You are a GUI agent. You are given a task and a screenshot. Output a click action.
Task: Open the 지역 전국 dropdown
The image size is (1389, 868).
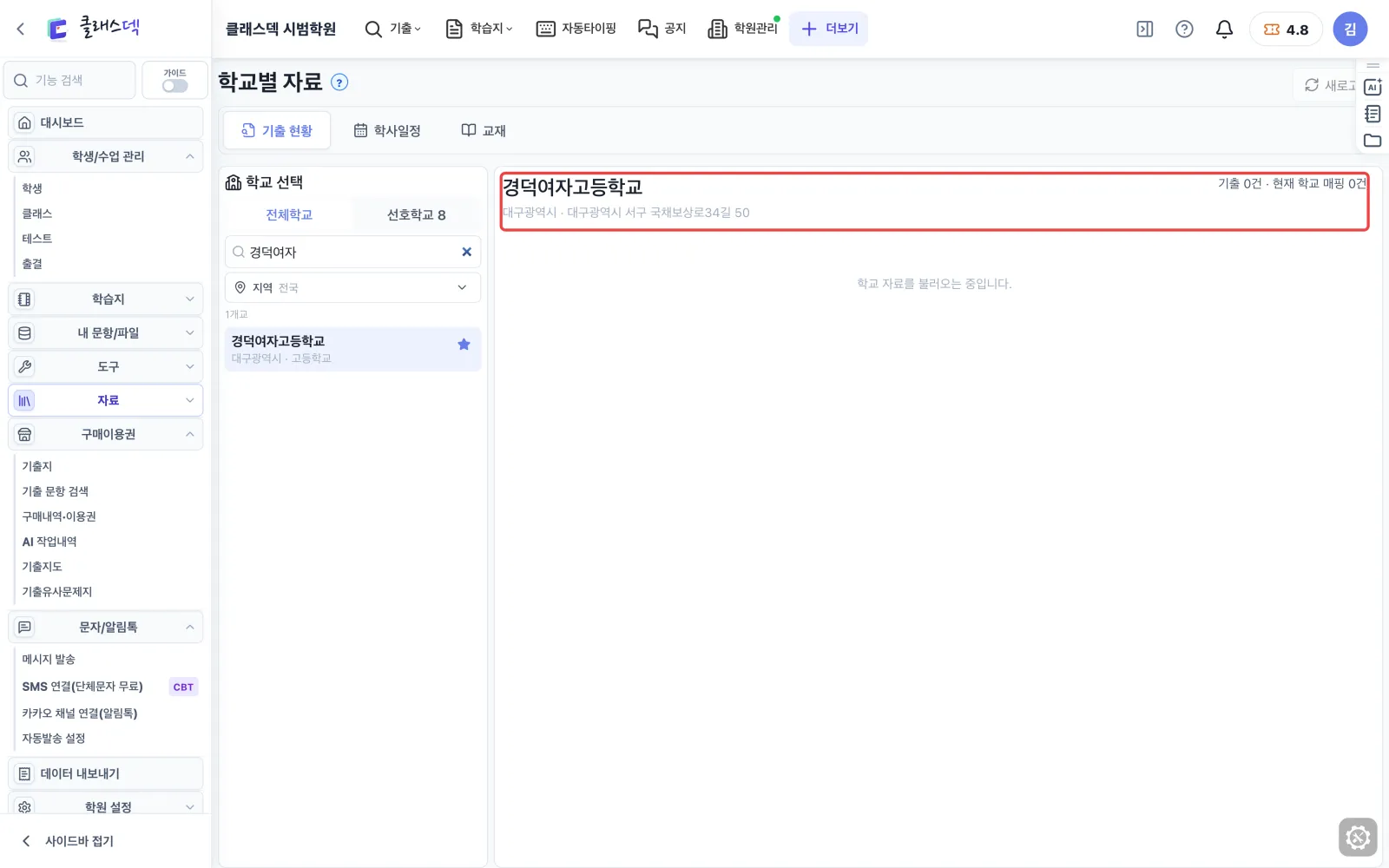pos(352,287)
